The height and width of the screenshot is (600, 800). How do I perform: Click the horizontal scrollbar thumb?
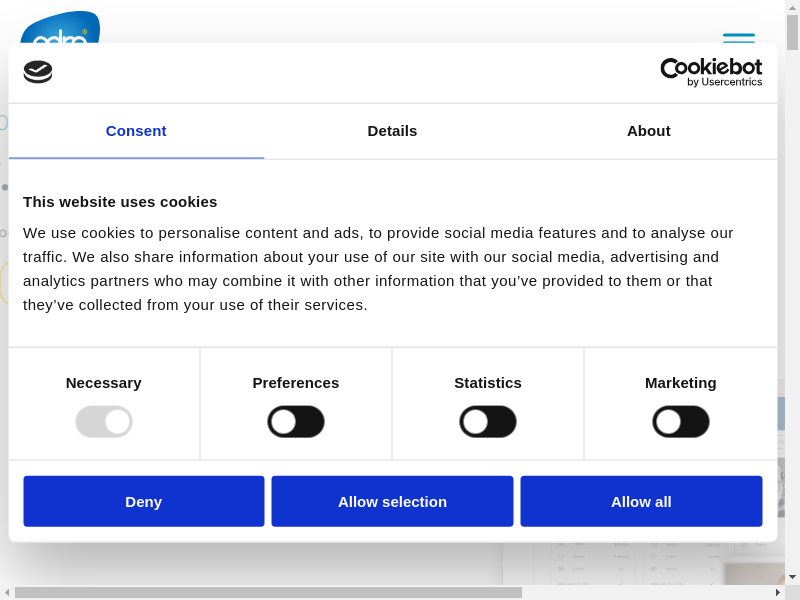pyautogui.click(x=268, y=592)
